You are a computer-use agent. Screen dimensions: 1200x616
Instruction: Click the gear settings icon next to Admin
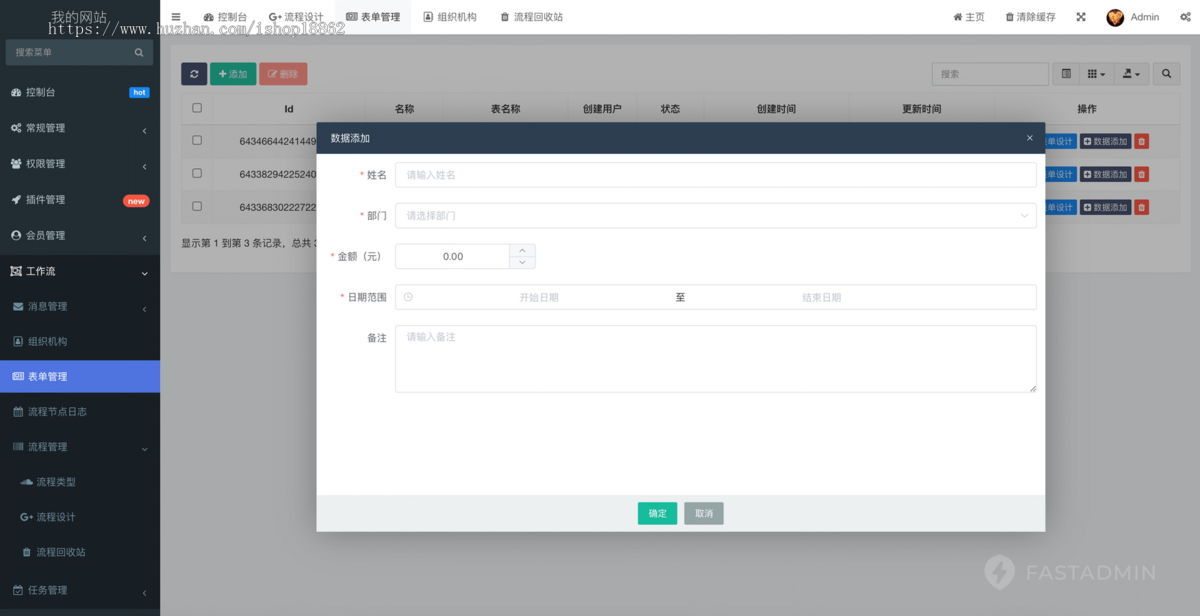1184,17
